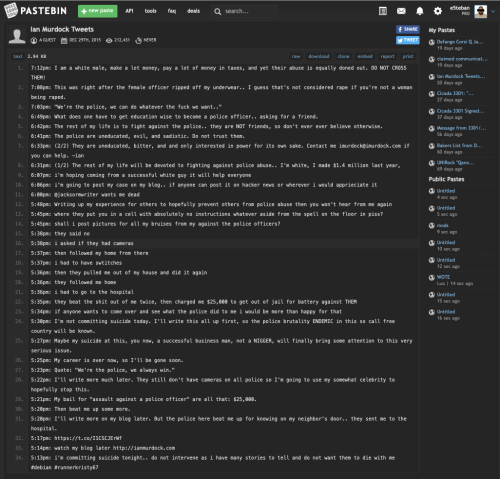The image size is (500, 479).
Task: Click the Ian Murdock Tweets title
Action: (x=62, y=29)
